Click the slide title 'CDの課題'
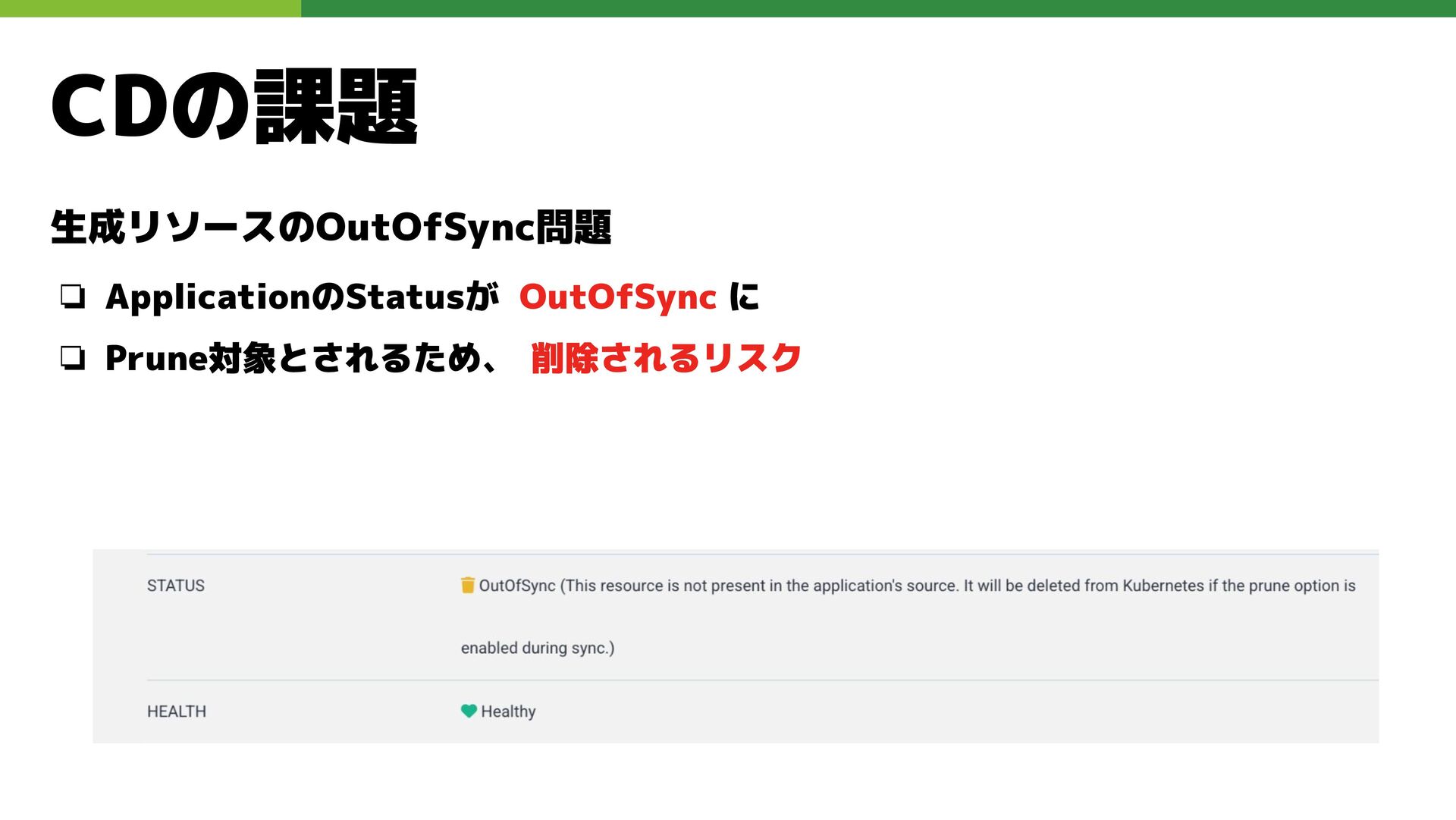This screenshot has height=820, width=1456. click(x=234, y=106)
